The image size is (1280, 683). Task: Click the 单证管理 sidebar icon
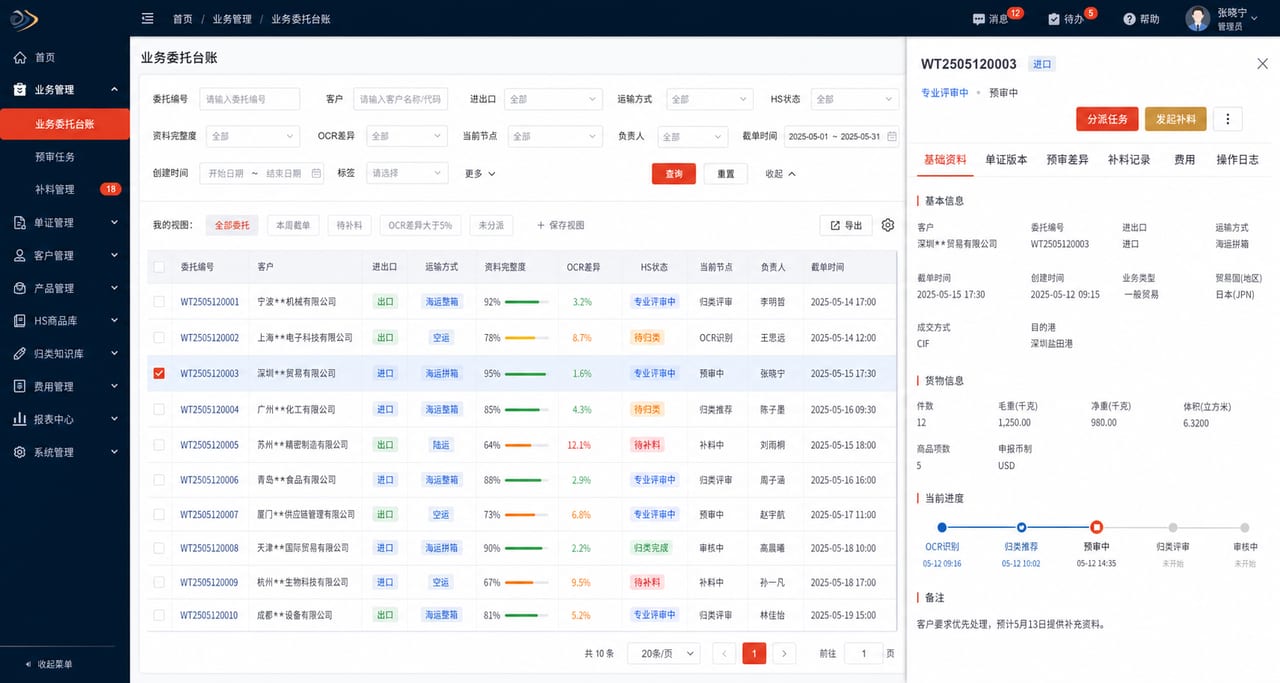[x=20, y=222]
